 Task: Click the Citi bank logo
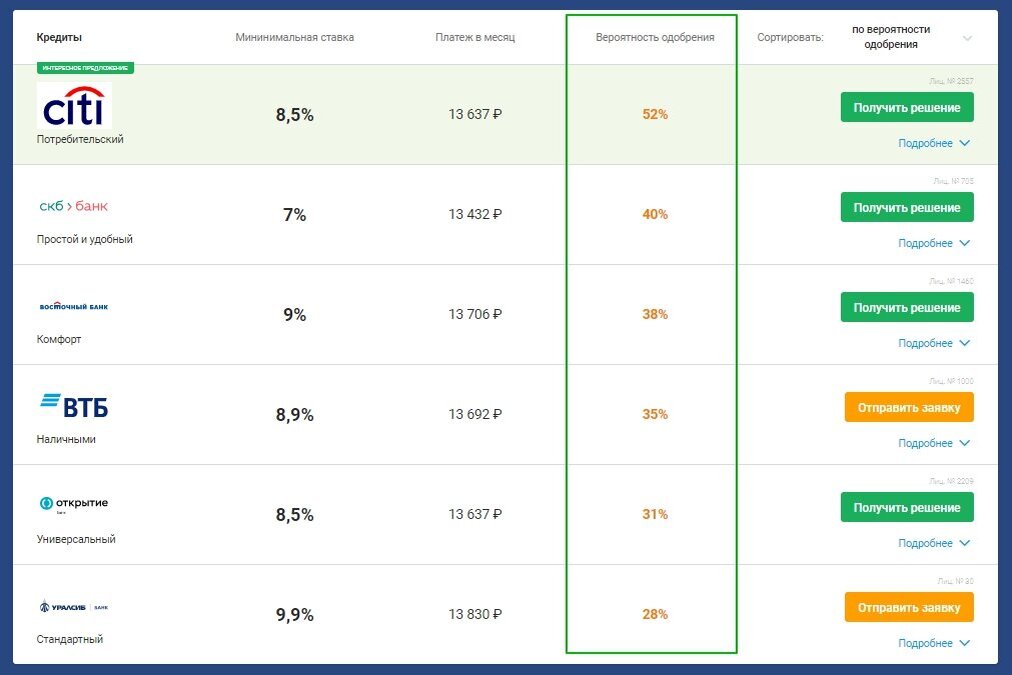click(74, 106)
